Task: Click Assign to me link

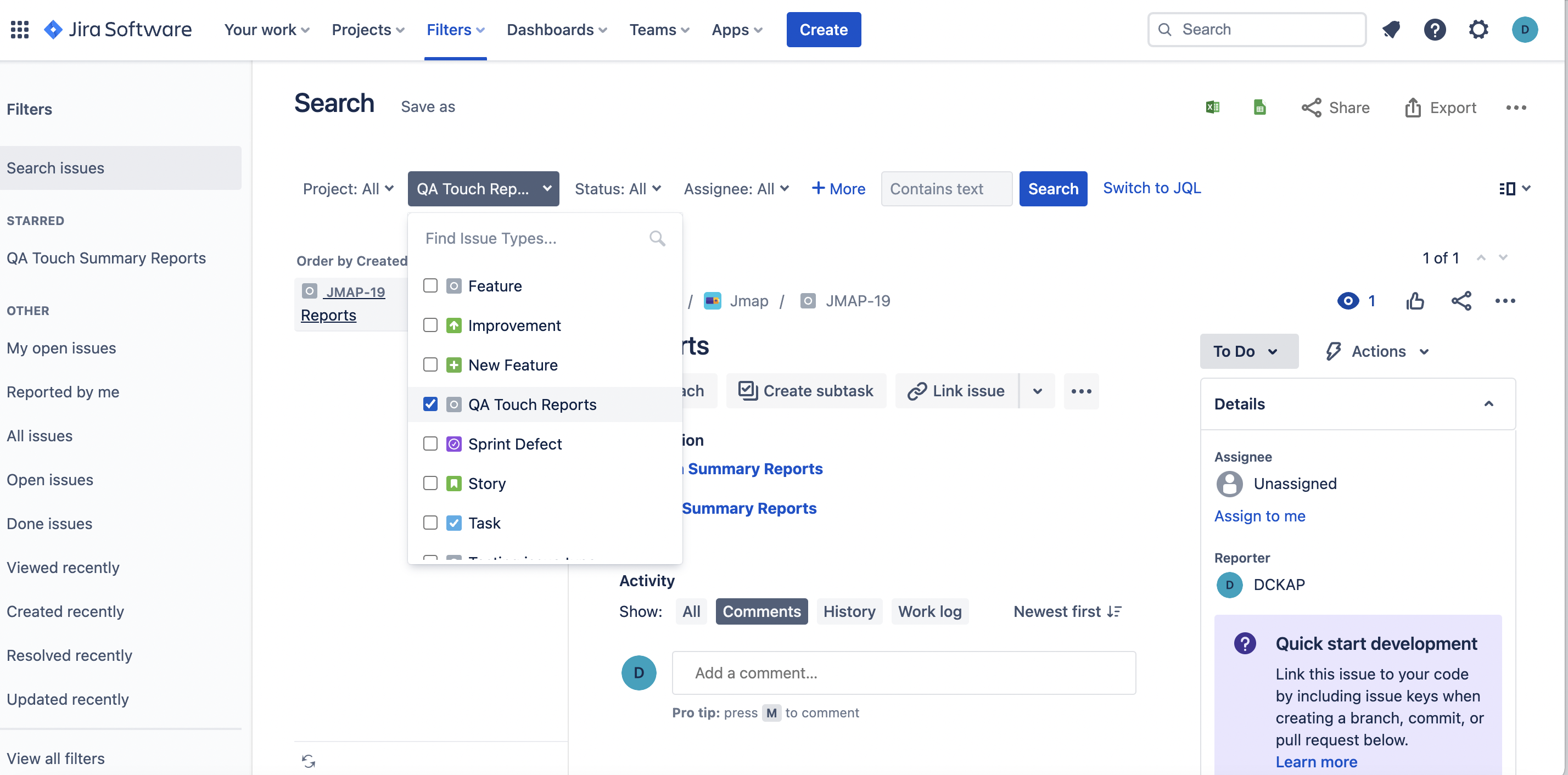Action: point(1259,516)
